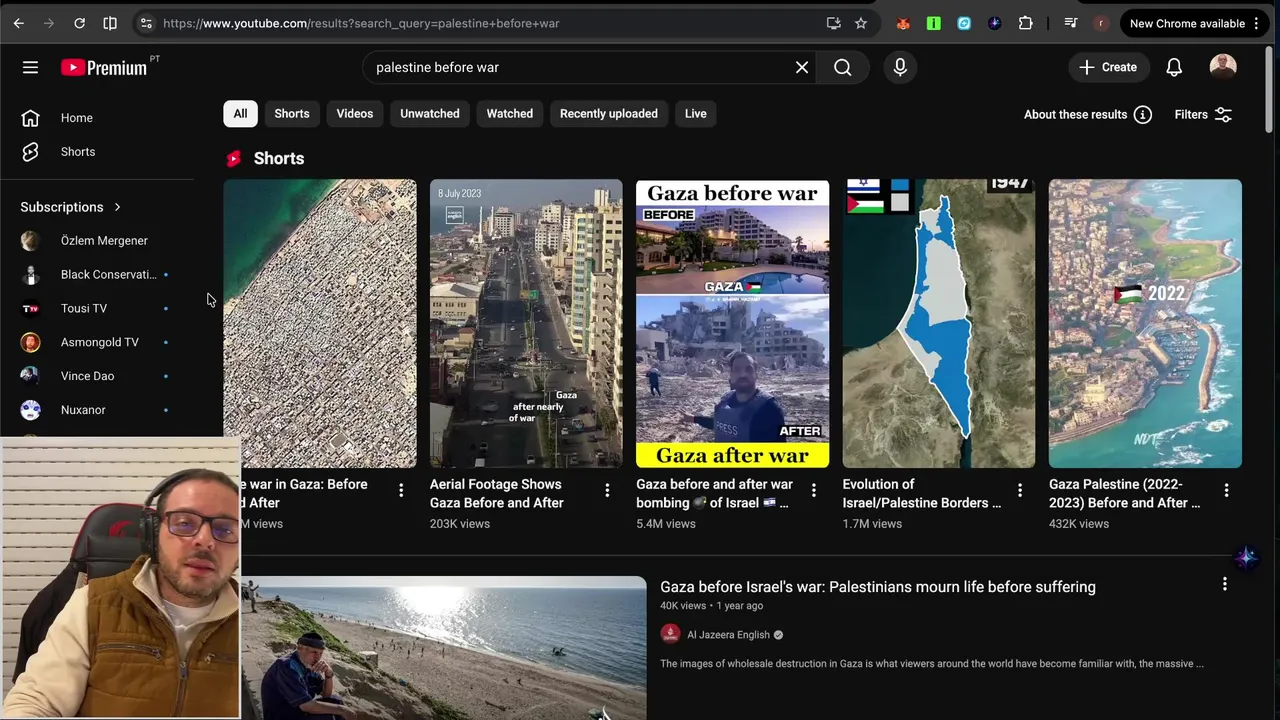The image size is (1280, 720).
Task: Toggle browser side panel icon
Action: (110, 23)
